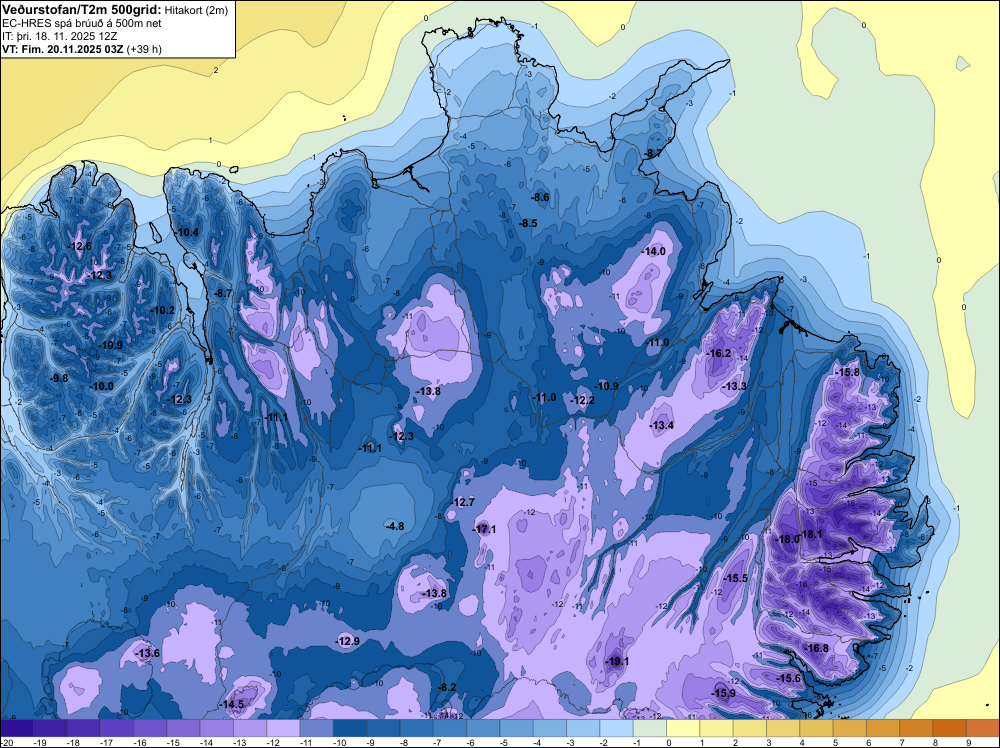Click the "-10.4" temperature value
Image resolution: width=1000 pixels, height=748 pixels.
click(188, 232)
